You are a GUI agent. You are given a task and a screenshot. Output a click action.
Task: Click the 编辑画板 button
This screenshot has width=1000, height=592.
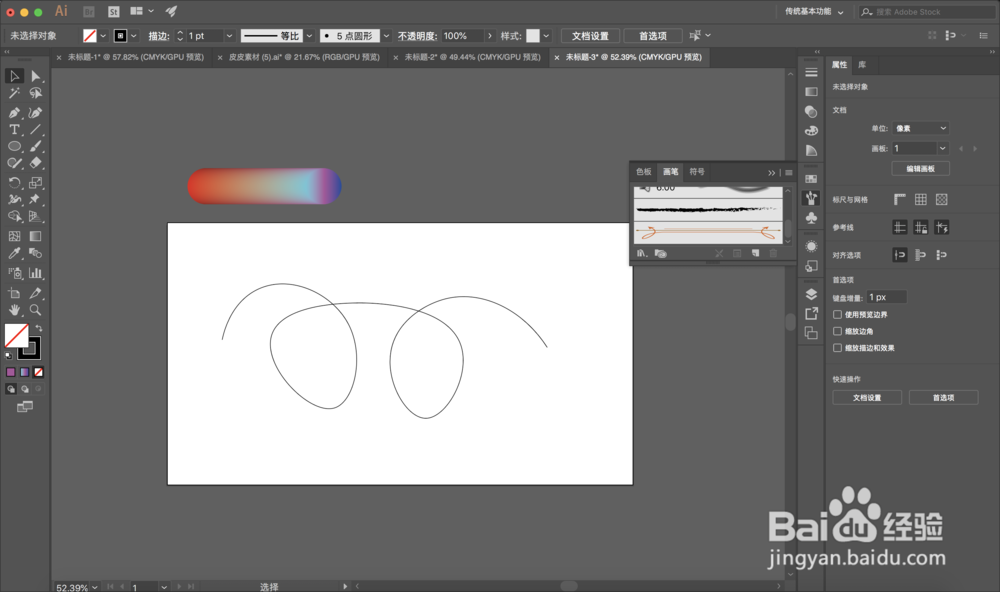point(920,168)
